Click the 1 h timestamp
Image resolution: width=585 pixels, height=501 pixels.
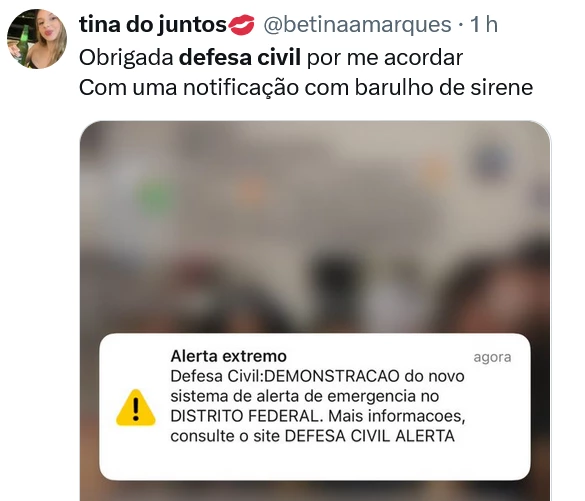point(484,25)
